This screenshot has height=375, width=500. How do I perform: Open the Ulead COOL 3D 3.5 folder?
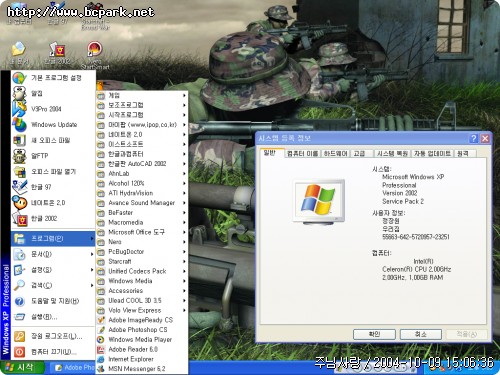[142, 300]
